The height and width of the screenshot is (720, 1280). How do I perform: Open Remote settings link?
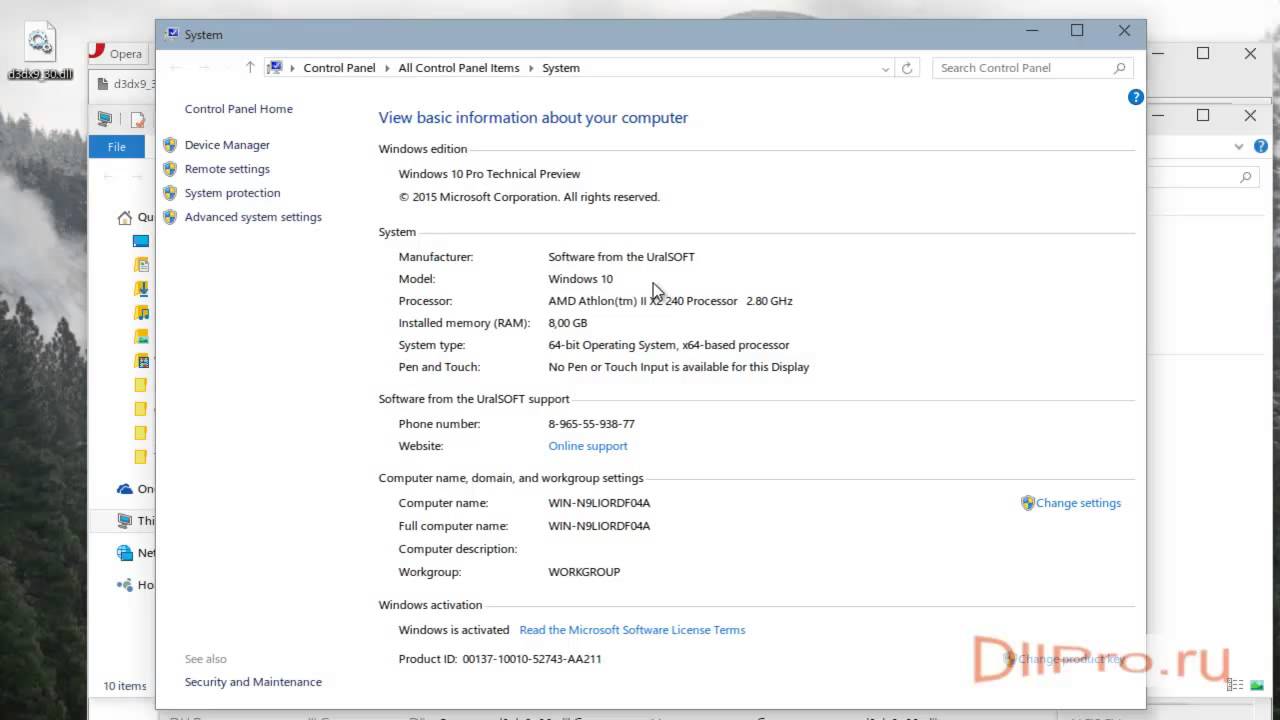227,169
